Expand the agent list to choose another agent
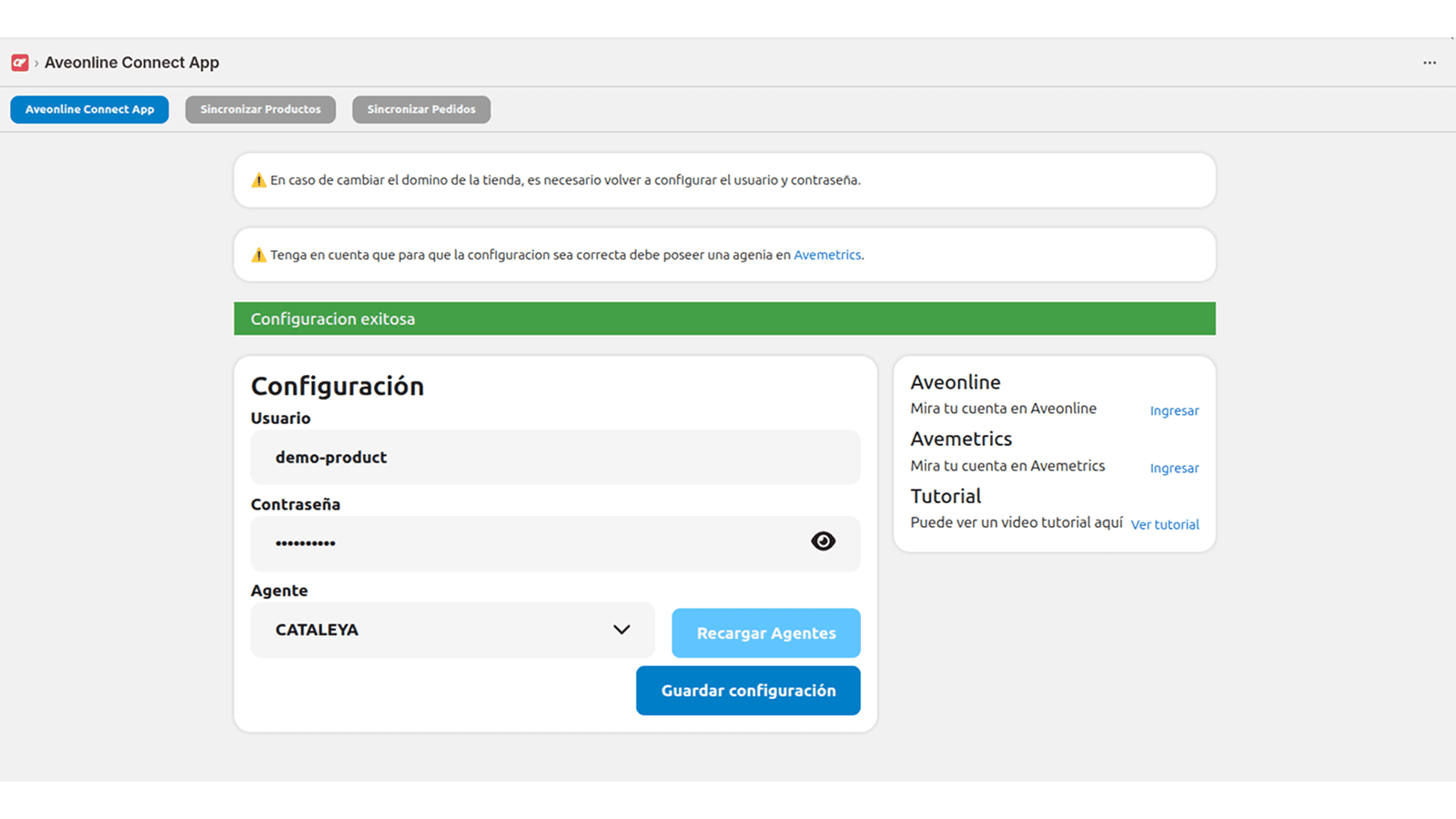Image resolution: width=1456 pixels, height=819 pixels. tap(452, 630)
